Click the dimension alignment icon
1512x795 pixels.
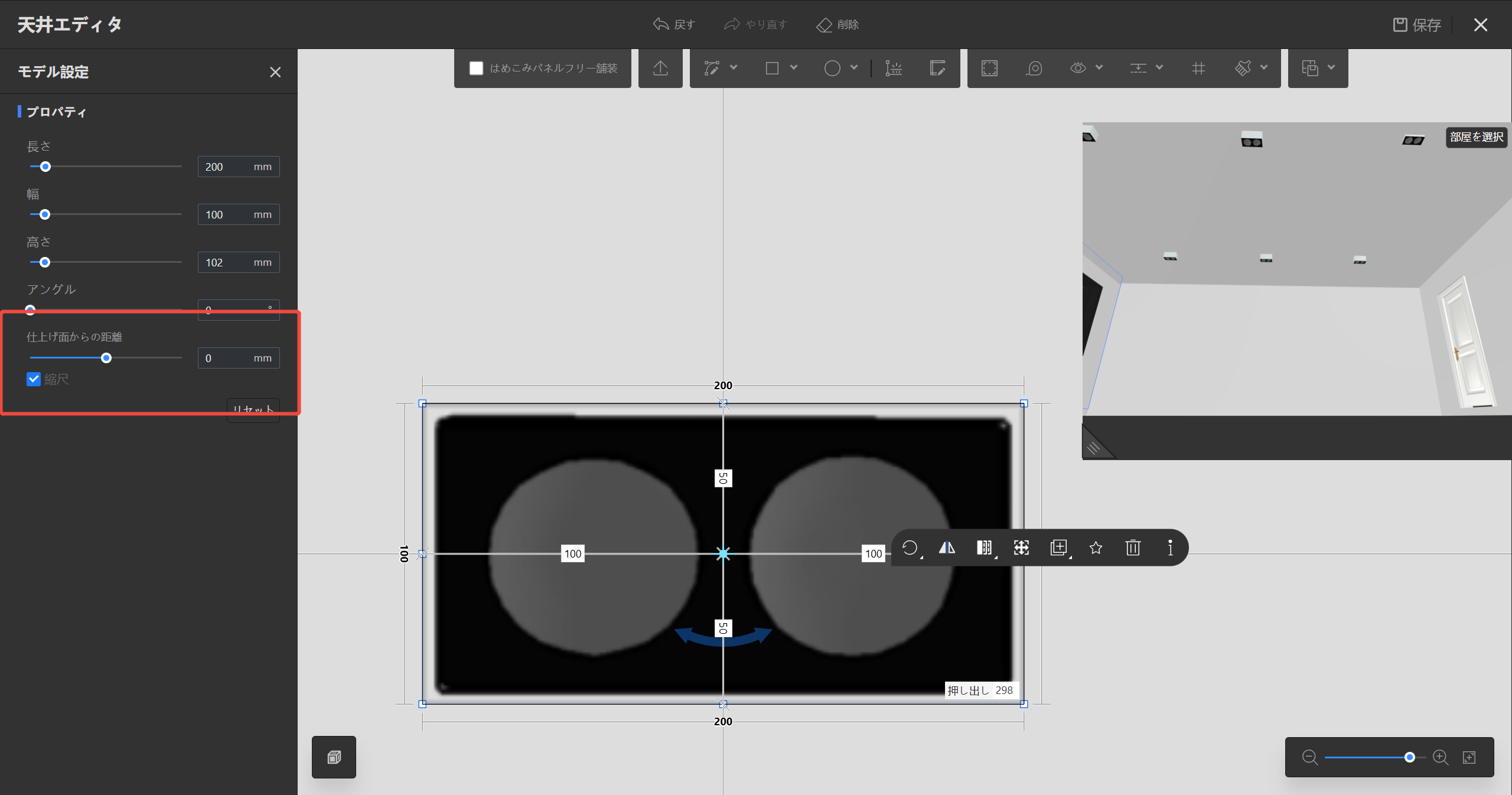click(1138, 69)
